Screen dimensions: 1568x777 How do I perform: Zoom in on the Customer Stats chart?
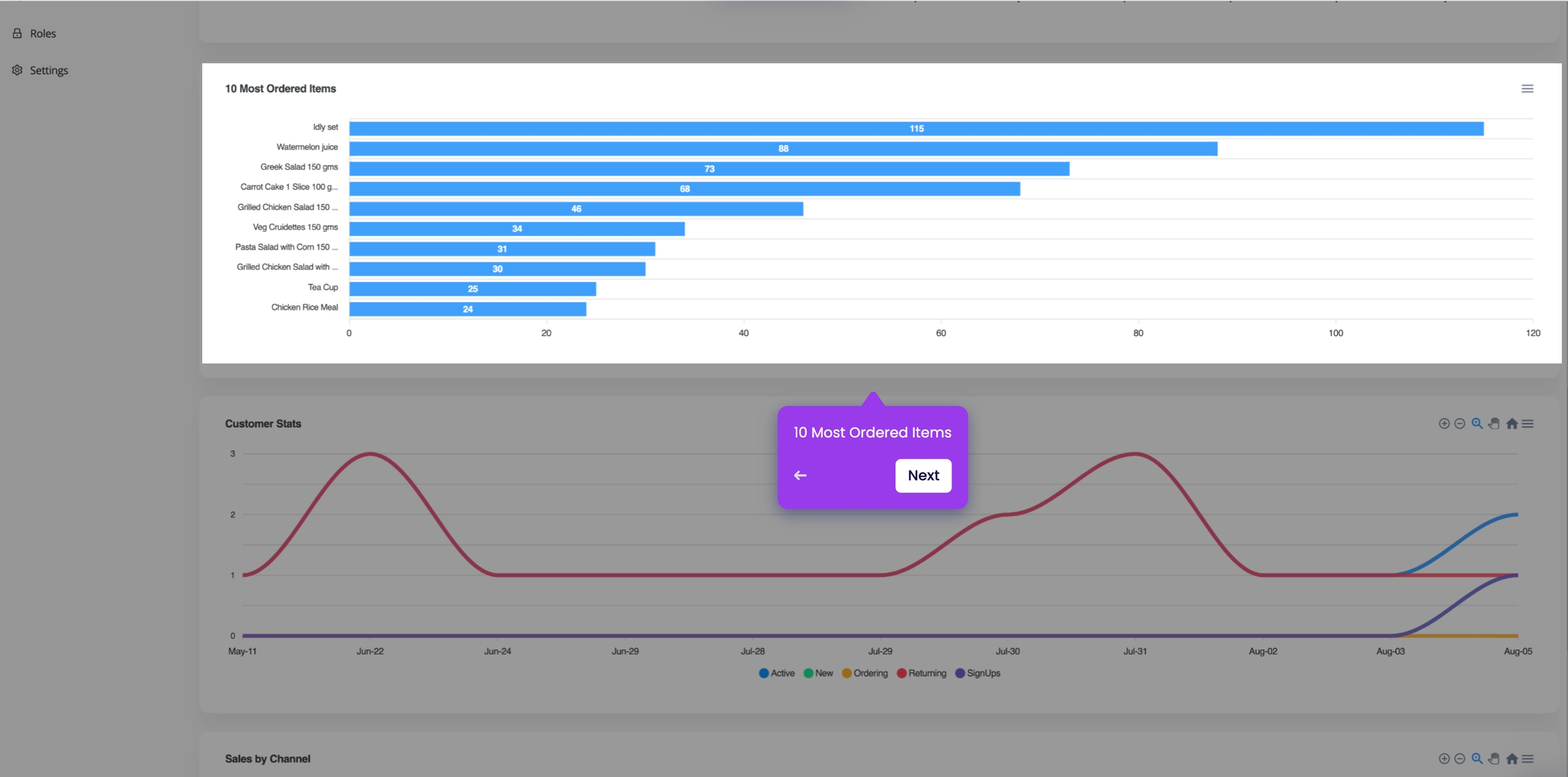click(1443, 423)
